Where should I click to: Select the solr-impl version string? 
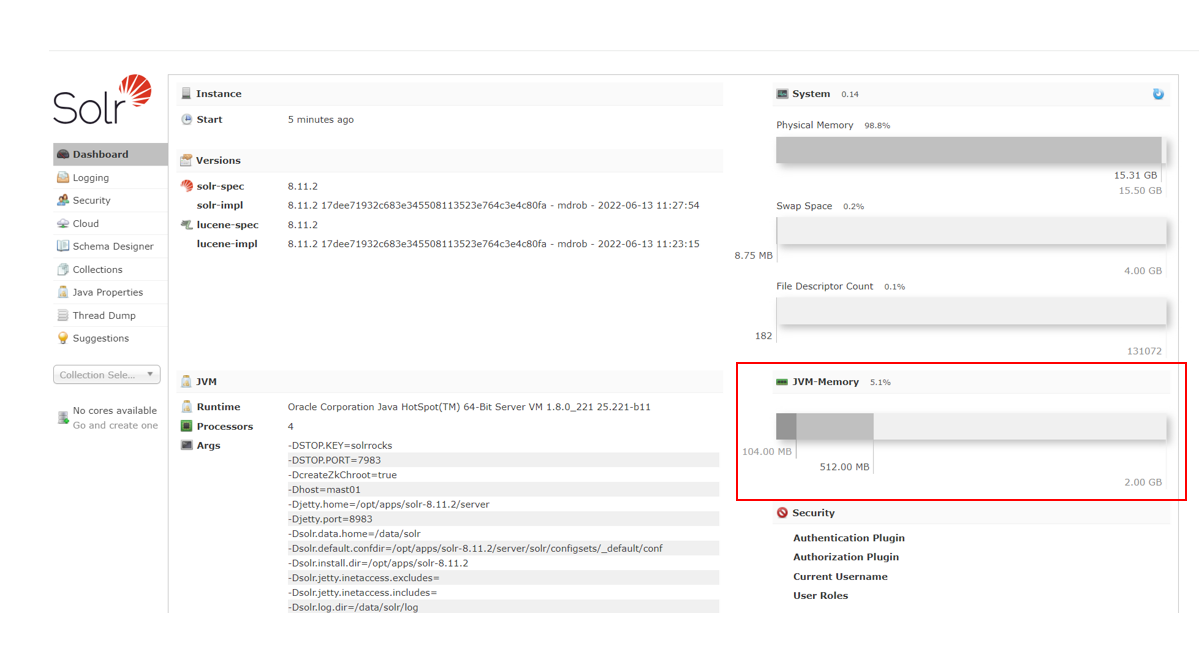click(493, 205)
